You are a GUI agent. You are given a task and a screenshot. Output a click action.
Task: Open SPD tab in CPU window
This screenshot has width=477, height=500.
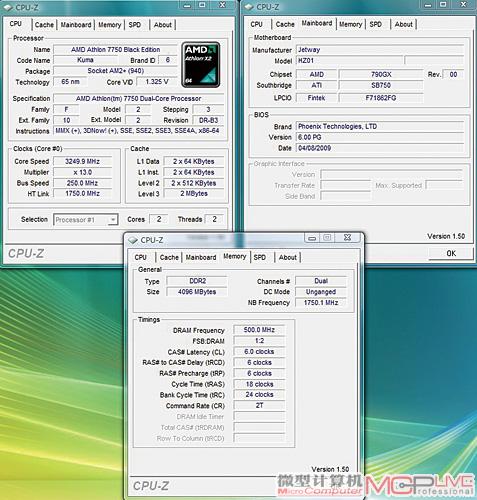tap(135, 25)
